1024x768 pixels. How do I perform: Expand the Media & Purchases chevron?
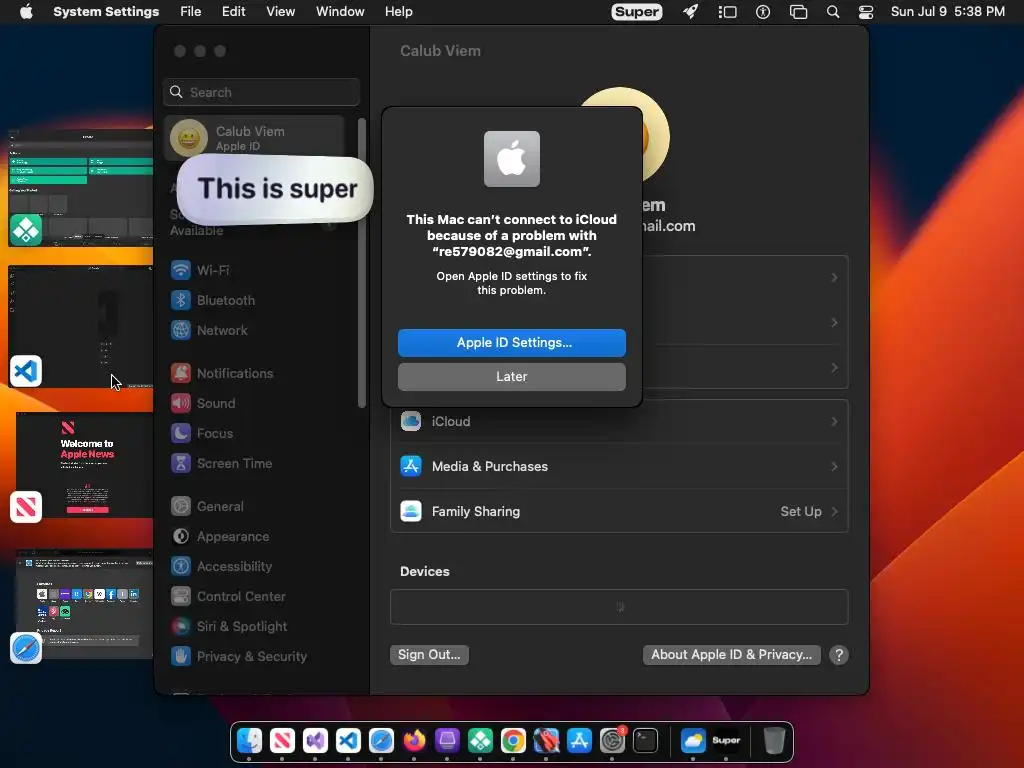[834, 466]
